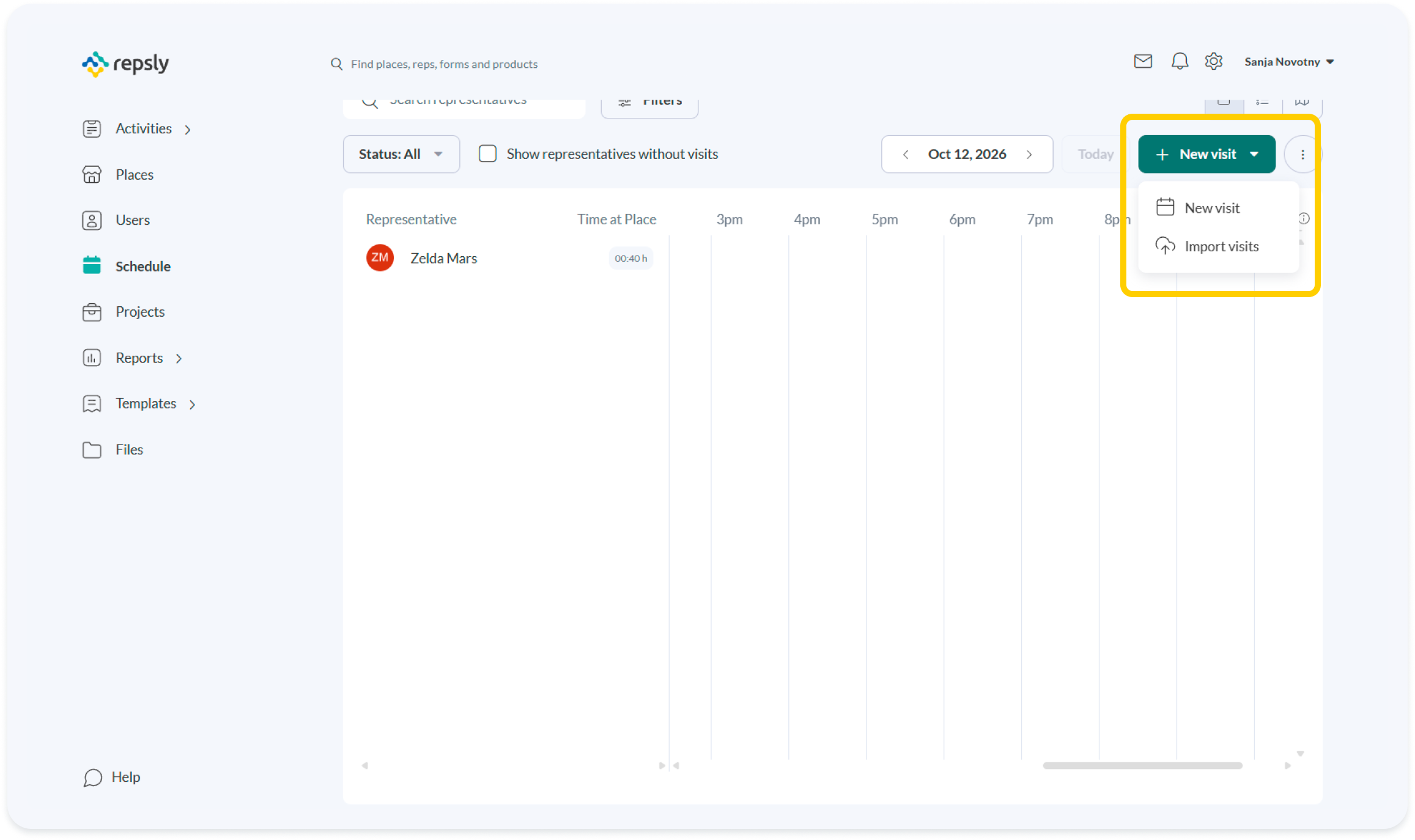Click the Time at Place column header
This screenshot has width=1415, height=840.
point(616,219)
